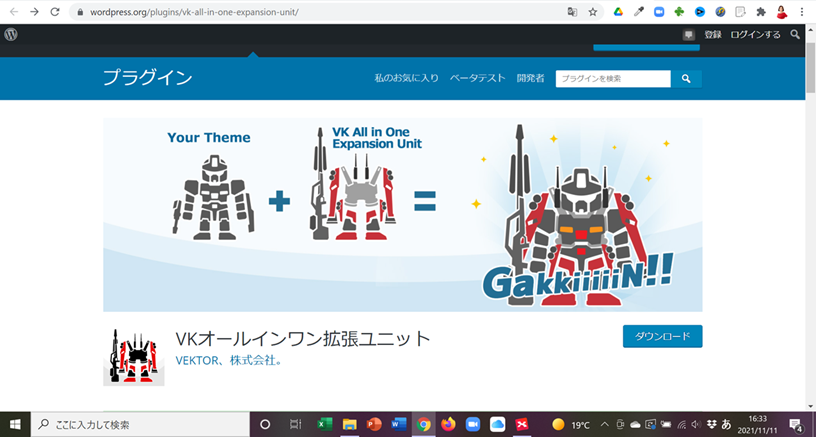Screen dimensions: 816x437
Task: Open the red X app on taskbar
Action: 522,425
